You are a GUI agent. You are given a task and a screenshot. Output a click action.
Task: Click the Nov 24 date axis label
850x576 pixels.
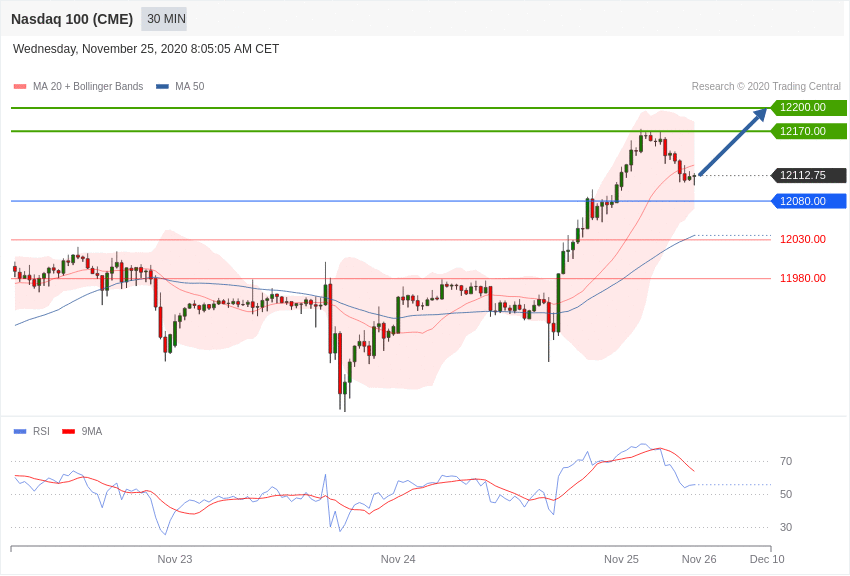pos(398,559)
